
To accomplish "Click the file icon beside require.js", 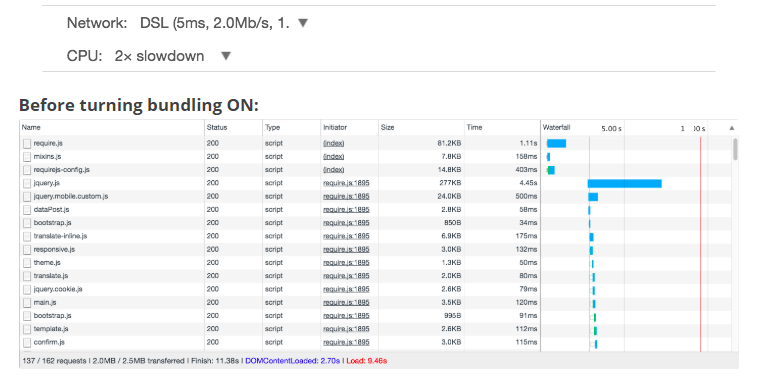I will tap(27, 143).
